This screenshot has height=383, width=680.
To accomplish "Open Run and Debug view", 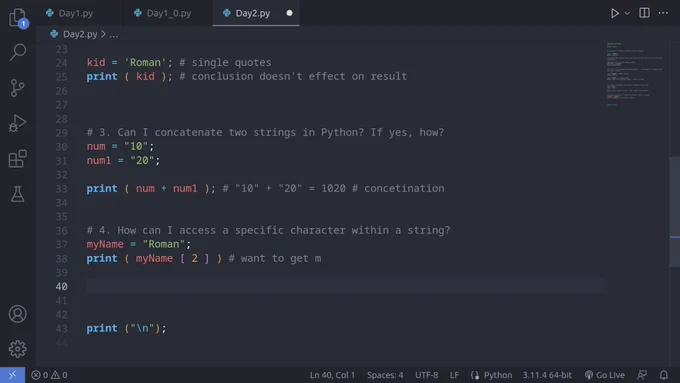I will click(x=17, y=123).
